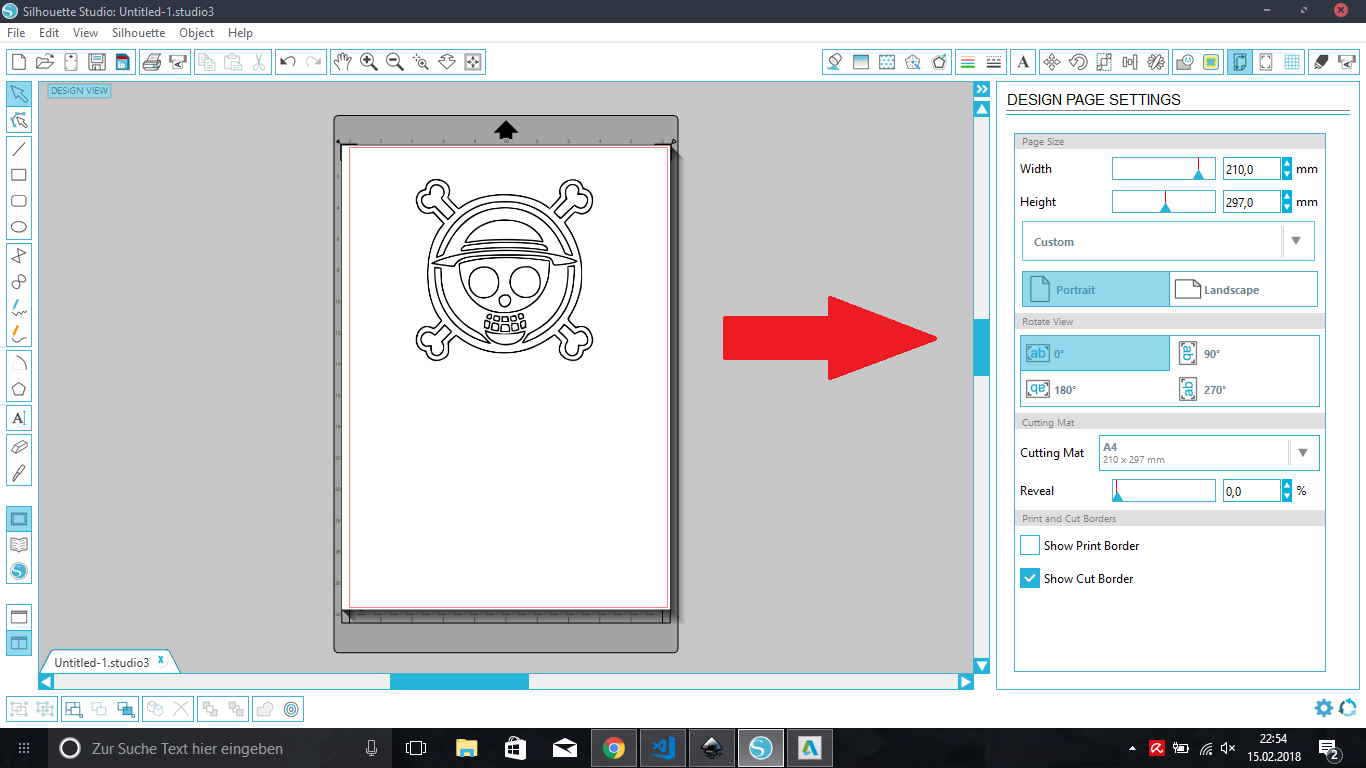The width and height of the screenshot is (1366, 768).
Task: Enable the Show Print Border checkbox
Action: point(1030,545)
